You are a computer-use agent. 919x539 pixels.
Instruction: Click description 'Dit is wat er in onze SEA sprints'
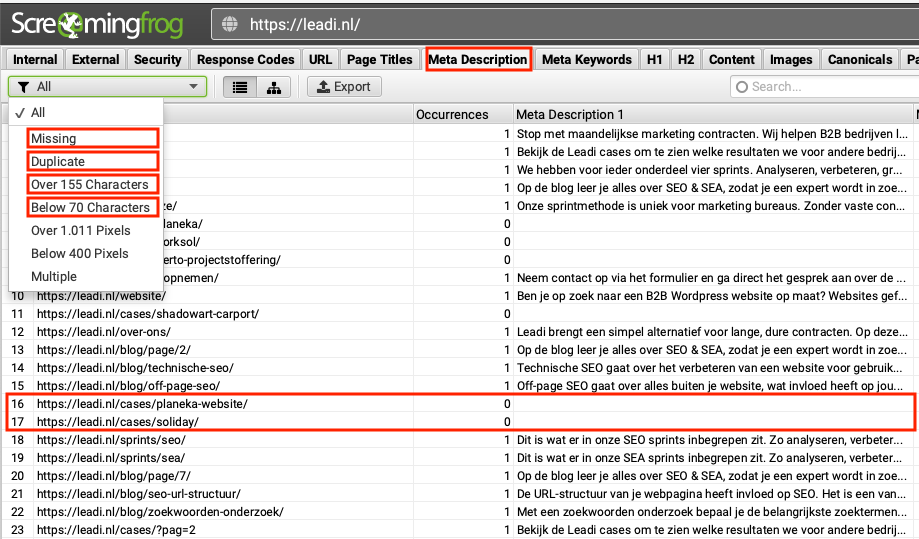click(x=710, y=458)
